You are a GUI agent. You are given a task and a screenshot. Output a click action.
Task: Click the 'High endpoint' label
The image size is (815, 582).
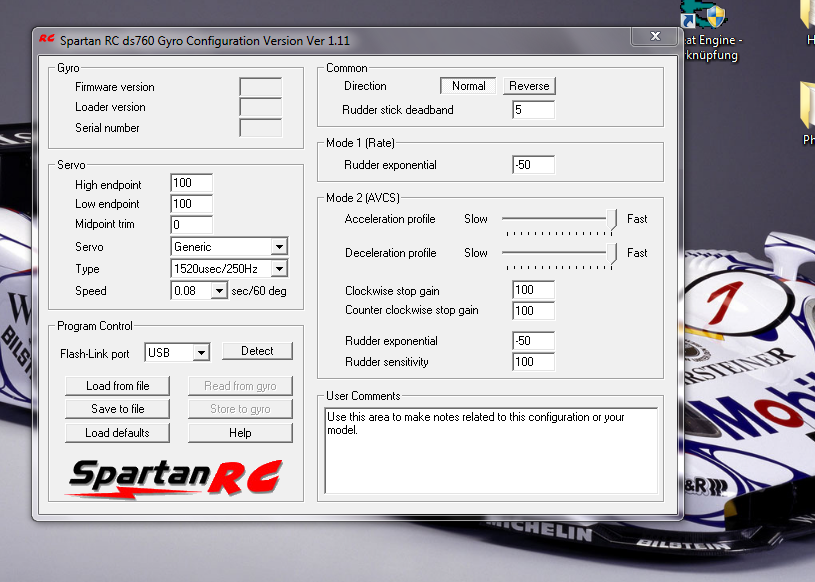pos(108,185)
